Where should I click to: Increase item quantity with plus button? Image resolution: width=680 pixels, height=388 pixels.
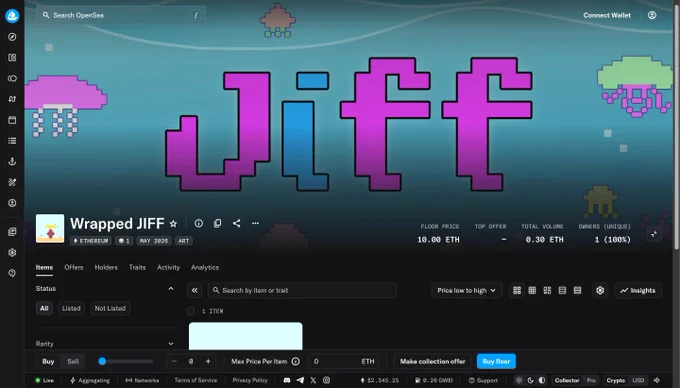(208, 362)
